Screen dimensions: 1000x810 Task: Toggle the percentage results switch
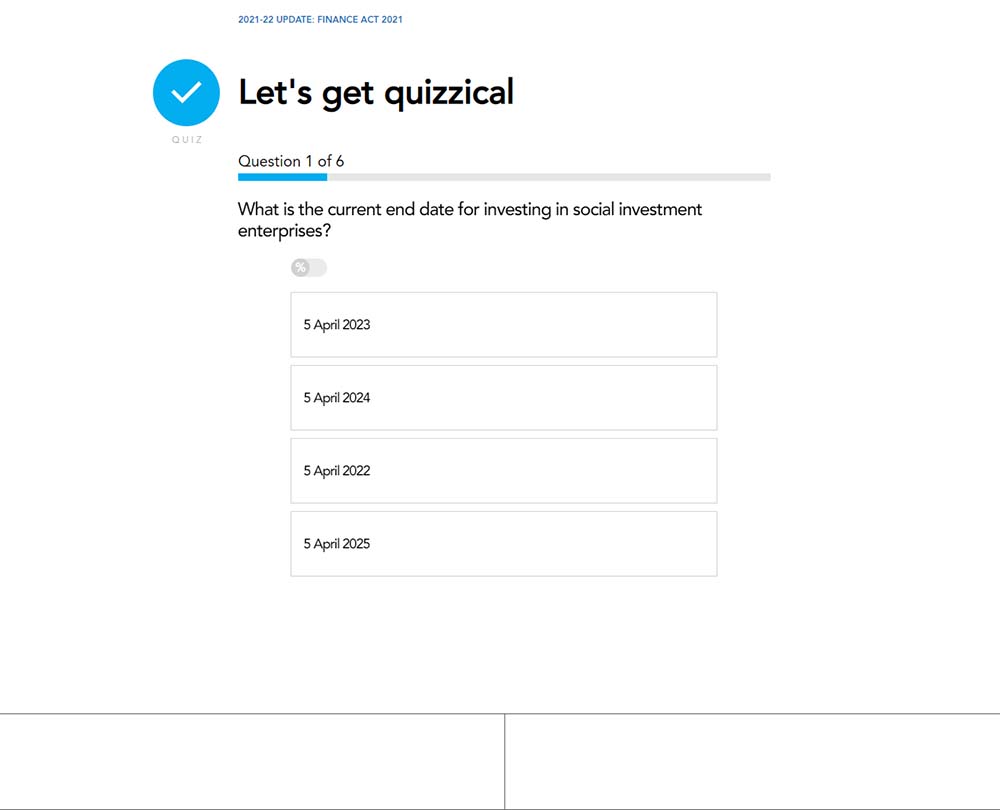[309, 267]
